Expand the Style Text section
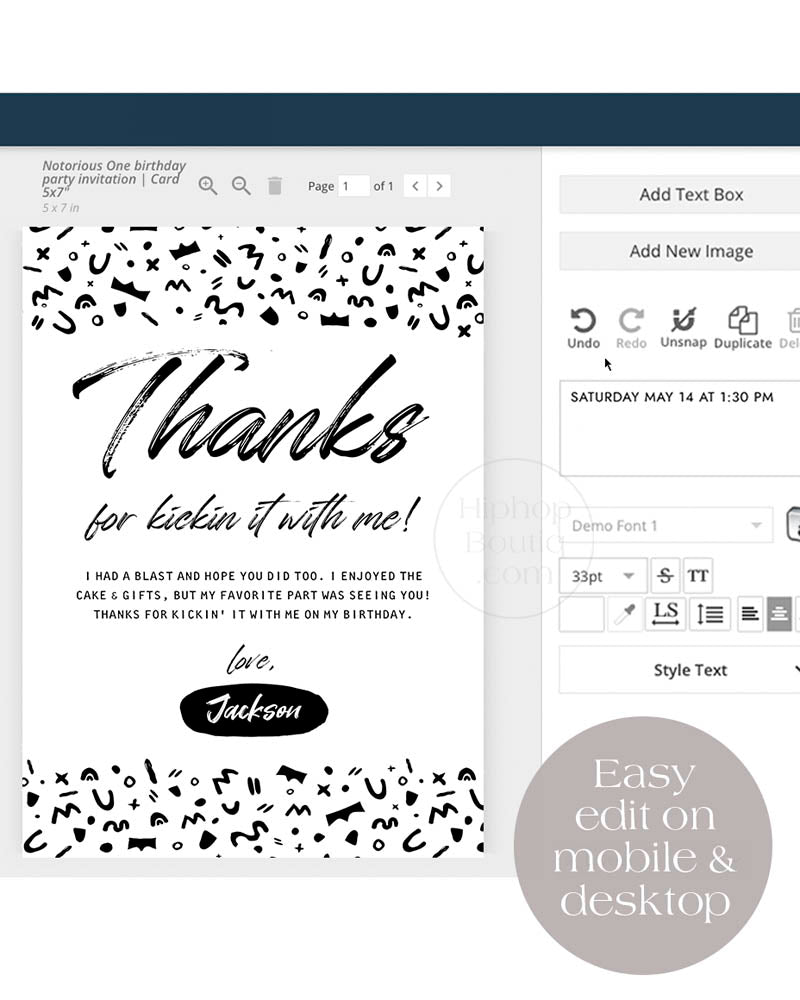800x1000 pixels. pos(690,670)
